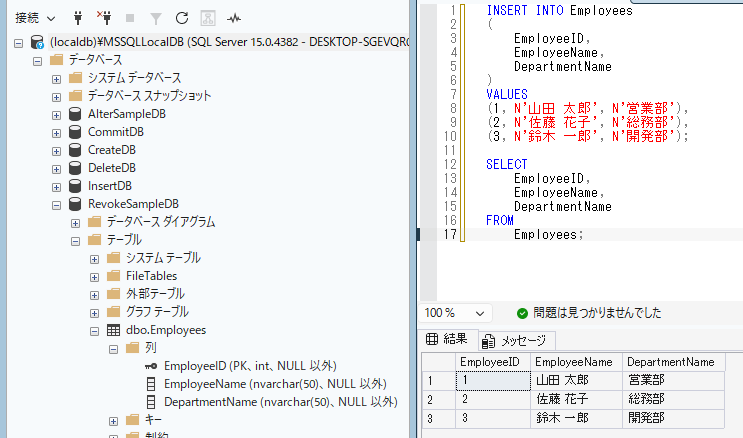Expand the InsertDB database node
This screenshot has width=743, height=438.
[56, 187]
